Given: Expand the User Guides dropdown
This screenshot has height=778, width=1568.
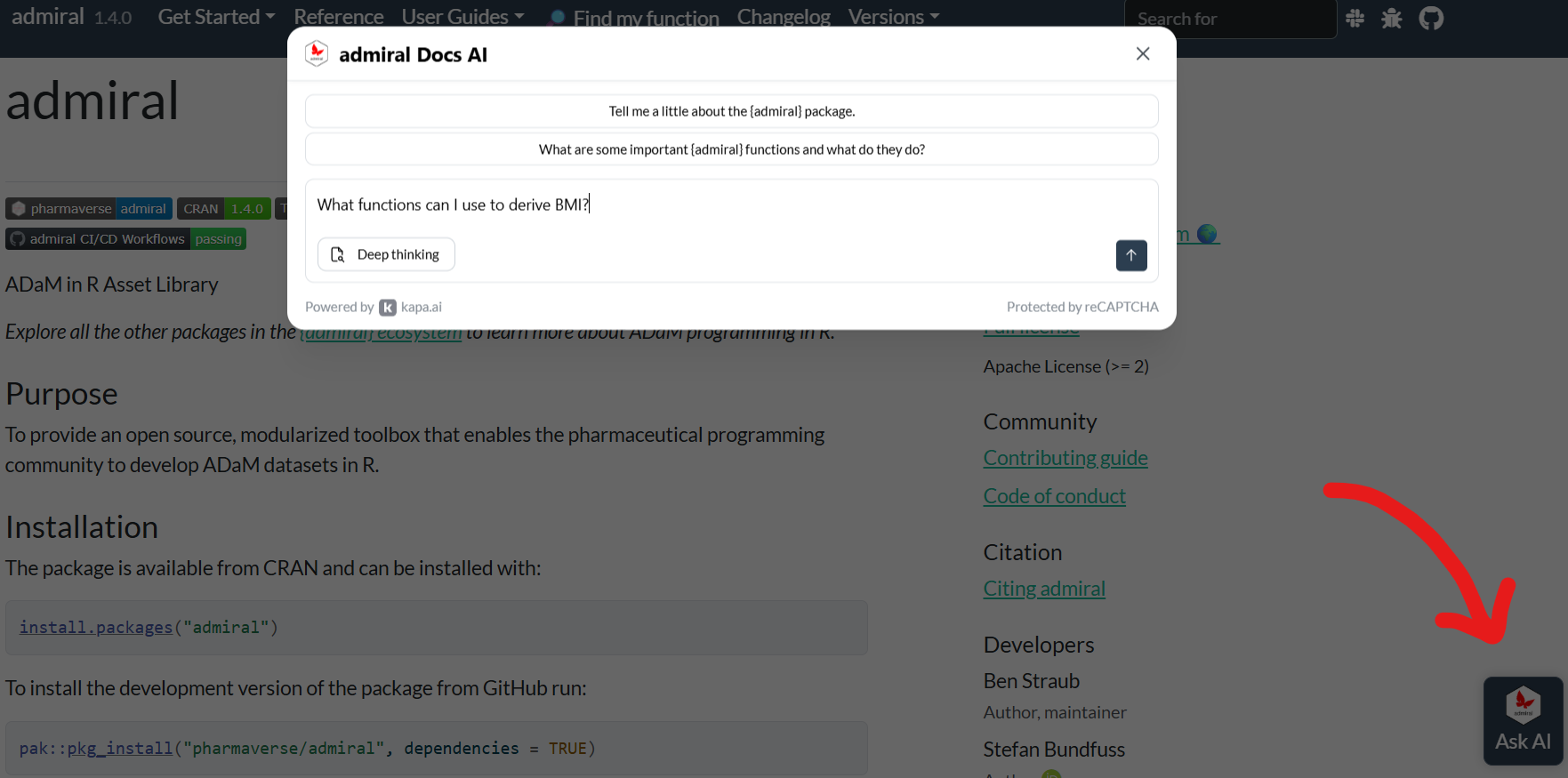Looking at the screenshot, I should (x=462, y=17).
